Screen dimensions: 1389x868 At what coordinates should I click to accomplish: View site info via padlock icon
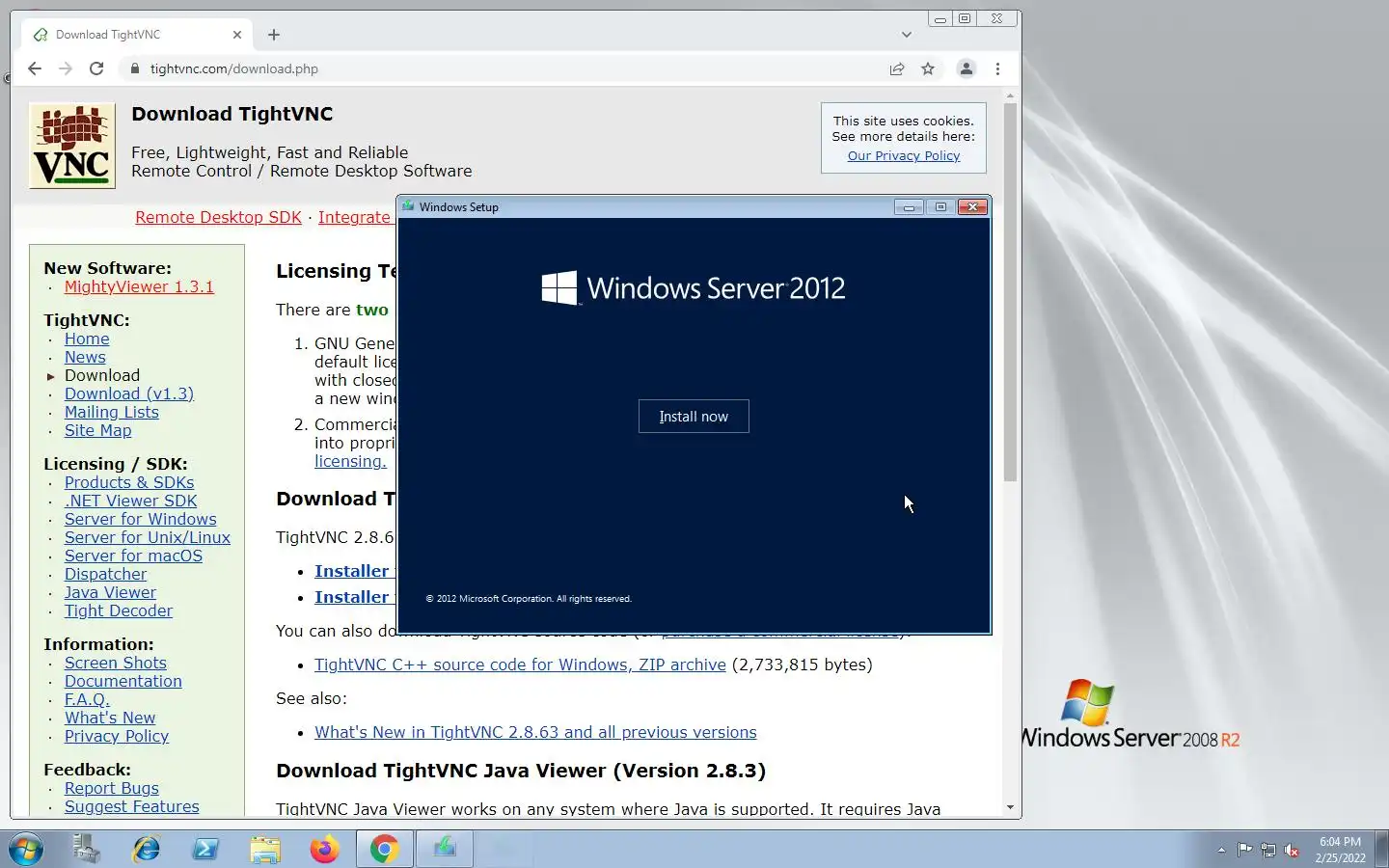[x=134, y=68]
